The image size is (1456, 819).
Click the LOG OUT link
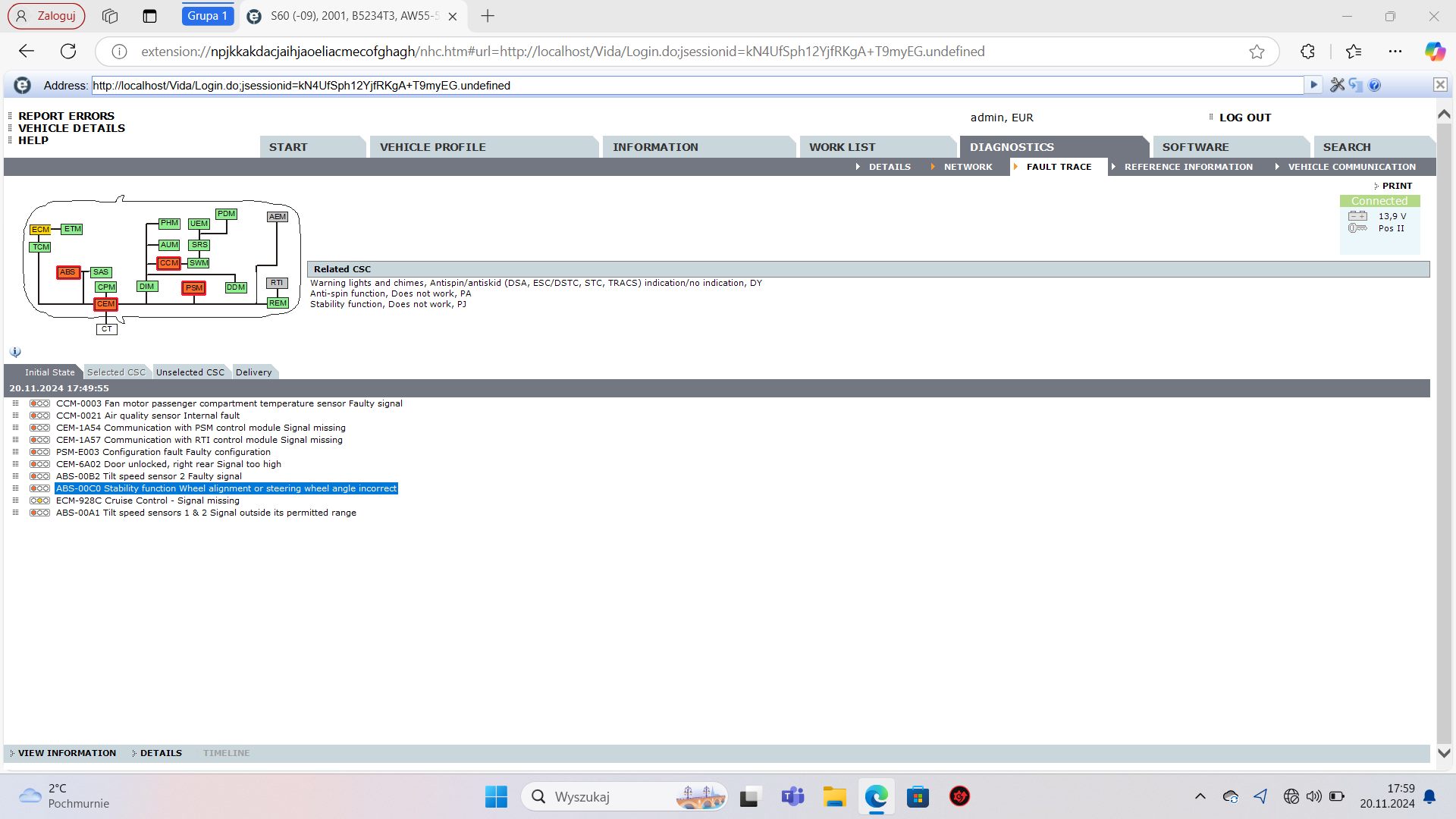tap(1244, 118)
